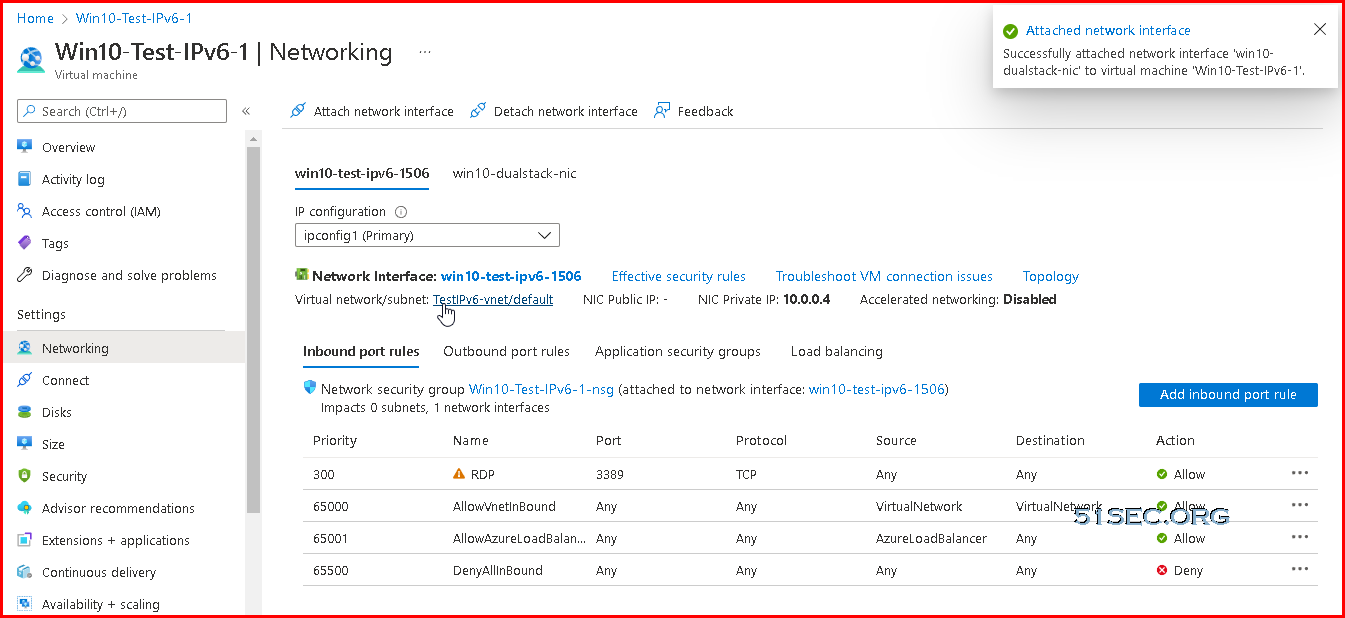The image size is (1345, 618).
Task: Open Troubleshoot VM connection issues link
Action: coord(884,276)
